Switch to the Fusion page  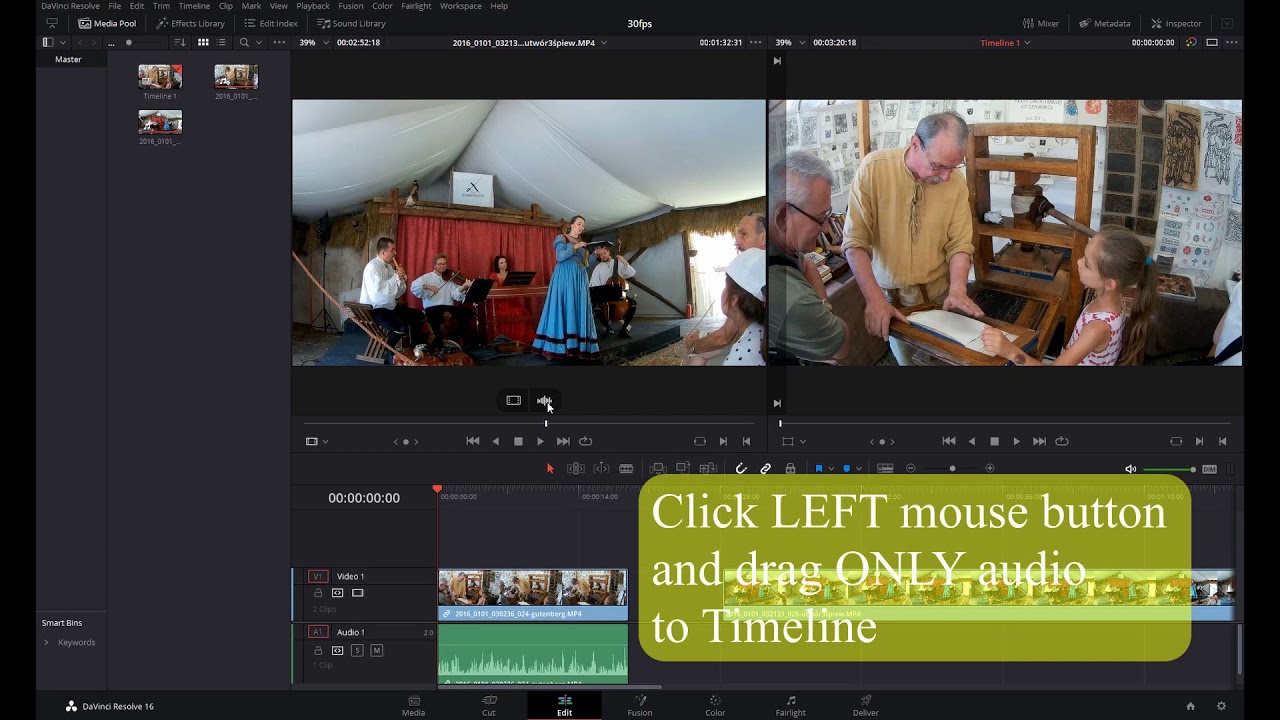(640, 705)
